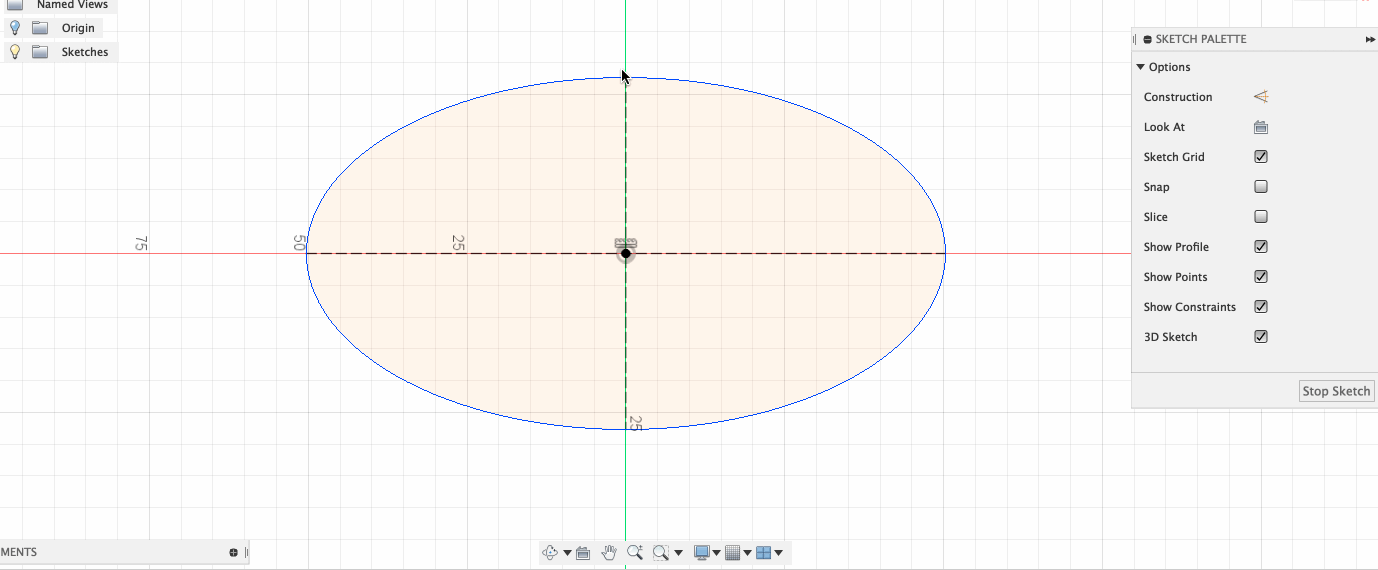Click the Look At icon in navigation bar

click(x=583, y=552)
